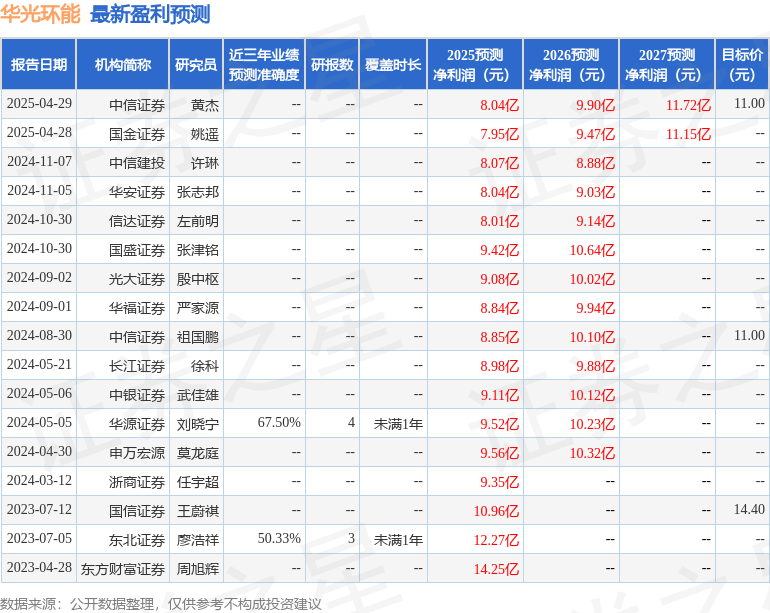Click institution 申万宏源
Viewport: 770px width, 613px height.
[137, 453]
